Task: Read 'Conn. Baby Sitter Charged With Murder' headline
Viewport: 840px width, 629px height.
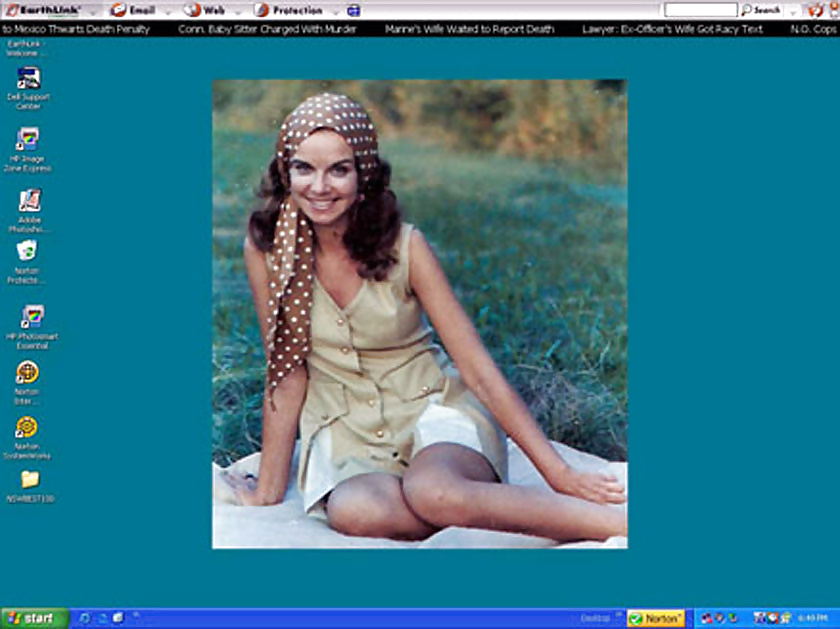Action: click(x=267, y=29)
